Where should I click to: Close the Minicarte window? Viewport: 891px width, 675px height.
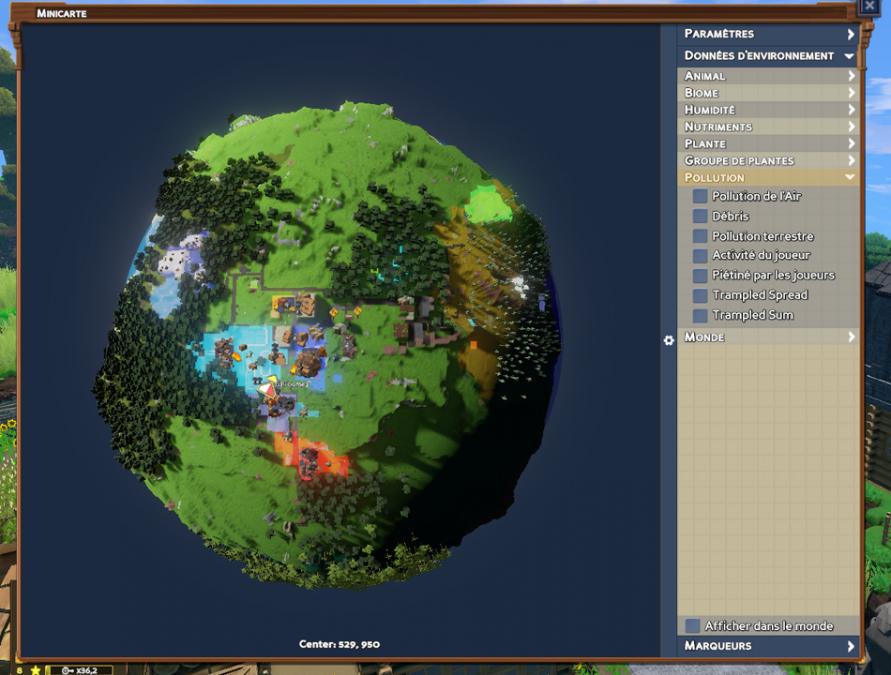coord(868,6)
